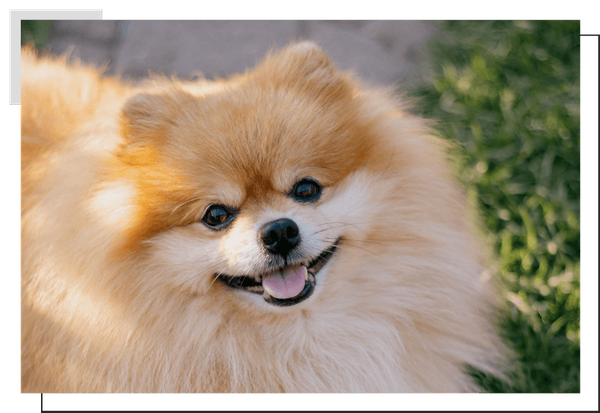The height and width of the screenshot is (413, 600).
Task: Click the dog's black nose
Action: (280, 236)
